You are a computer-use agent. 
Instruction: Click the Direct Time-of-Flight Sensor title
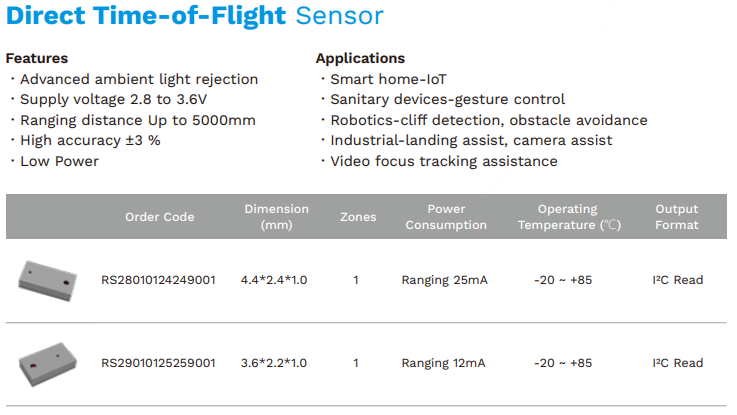click(x=194, y=16)
